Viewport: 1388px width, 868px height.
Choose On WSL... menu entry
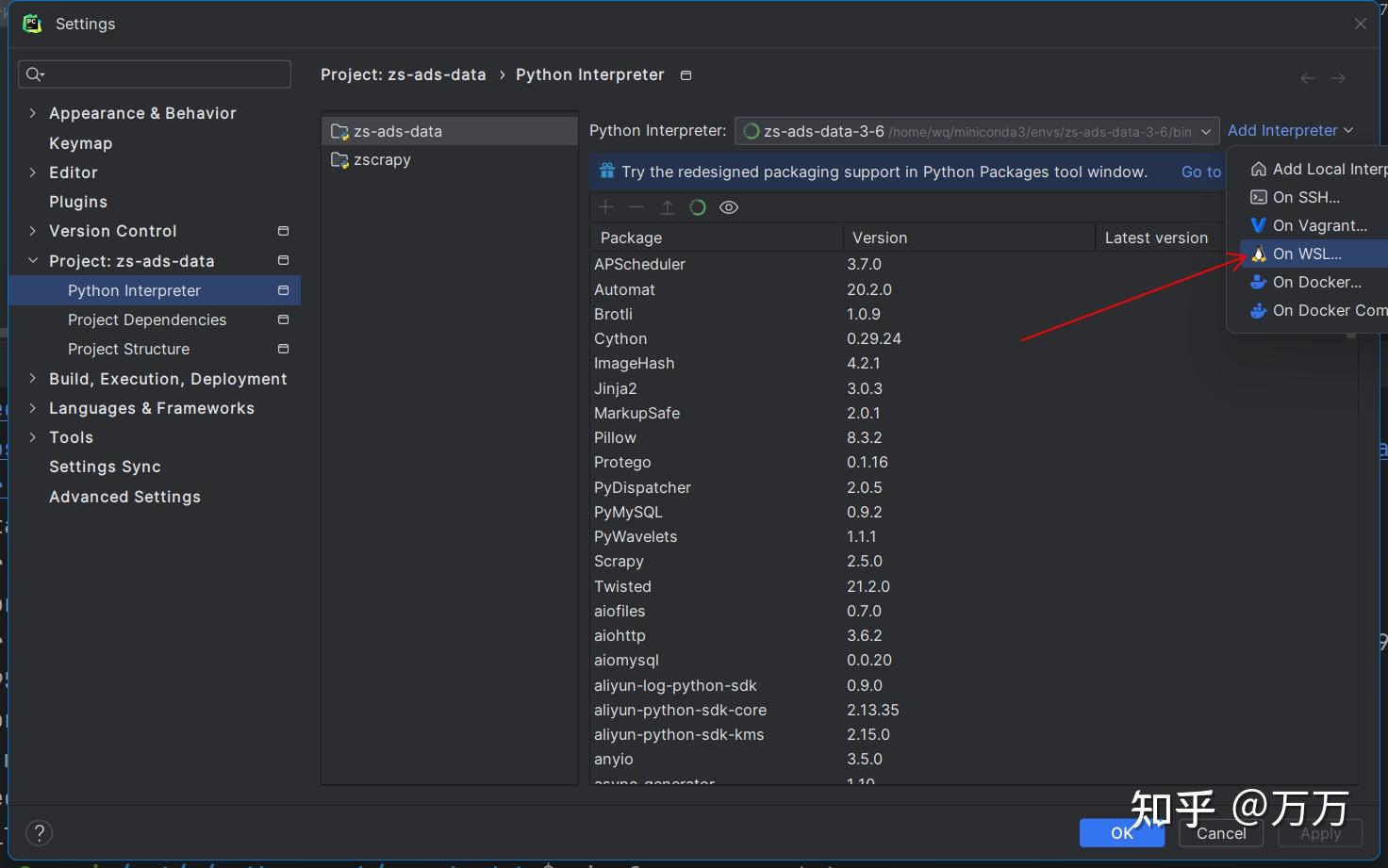click(1314, 254)
